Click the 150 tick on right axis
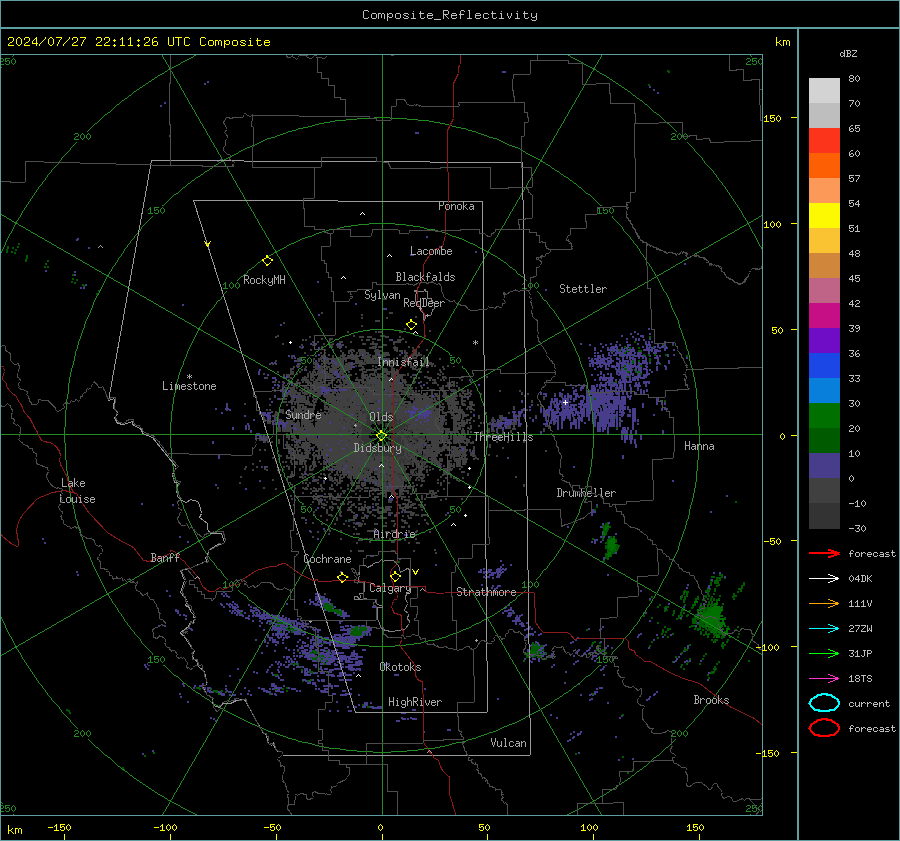 (x=772, y=118)
